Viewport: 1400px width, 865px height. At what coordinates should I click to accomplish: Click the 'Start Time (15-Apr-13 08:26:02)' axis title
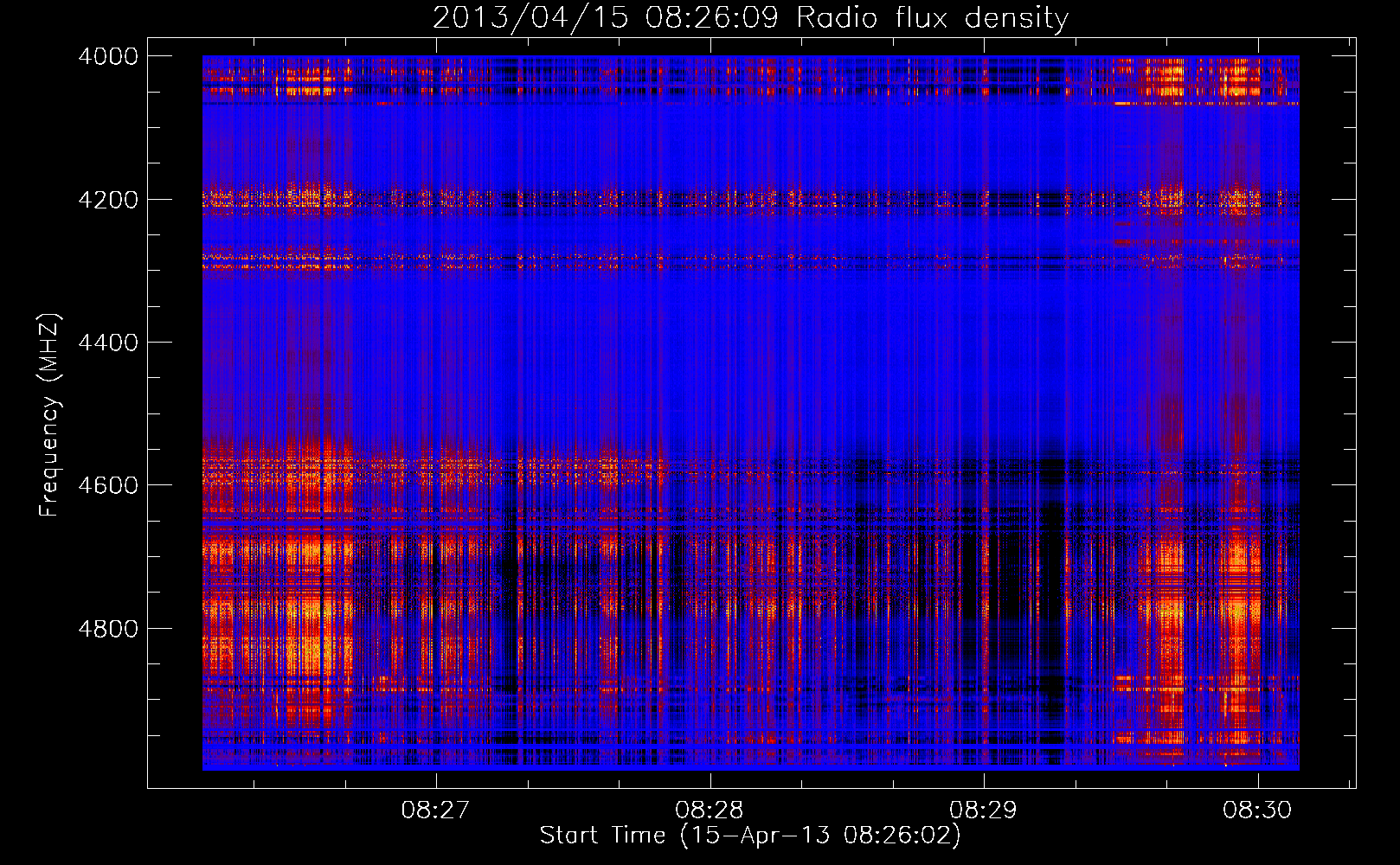pos(750,836)
